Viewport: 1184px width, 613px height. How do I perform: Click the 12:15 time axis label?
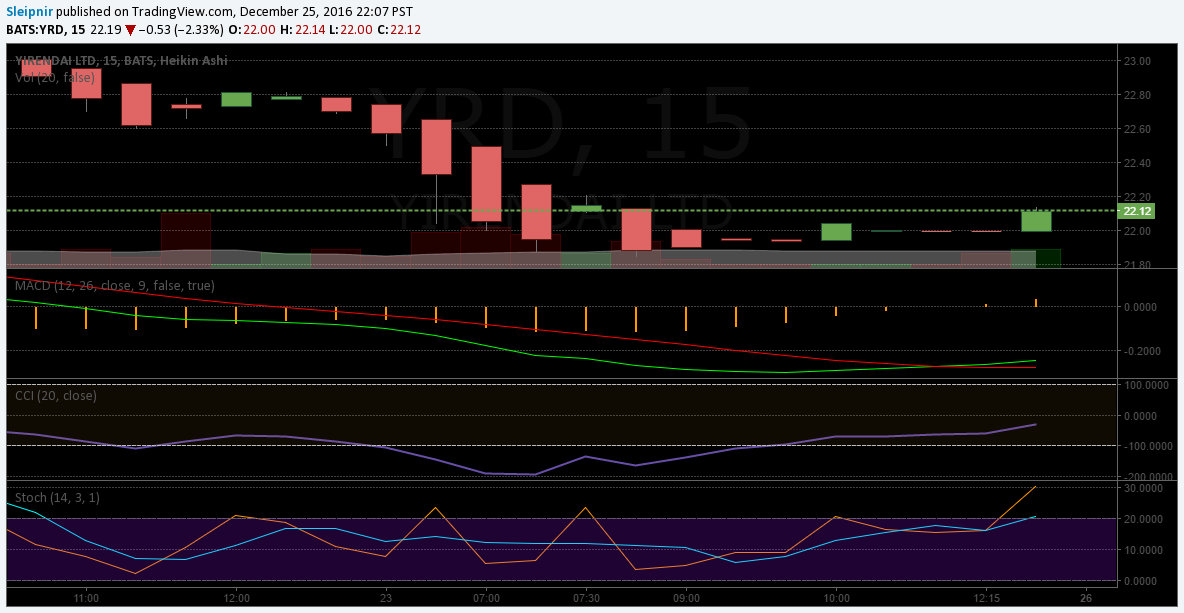[985, 596]
